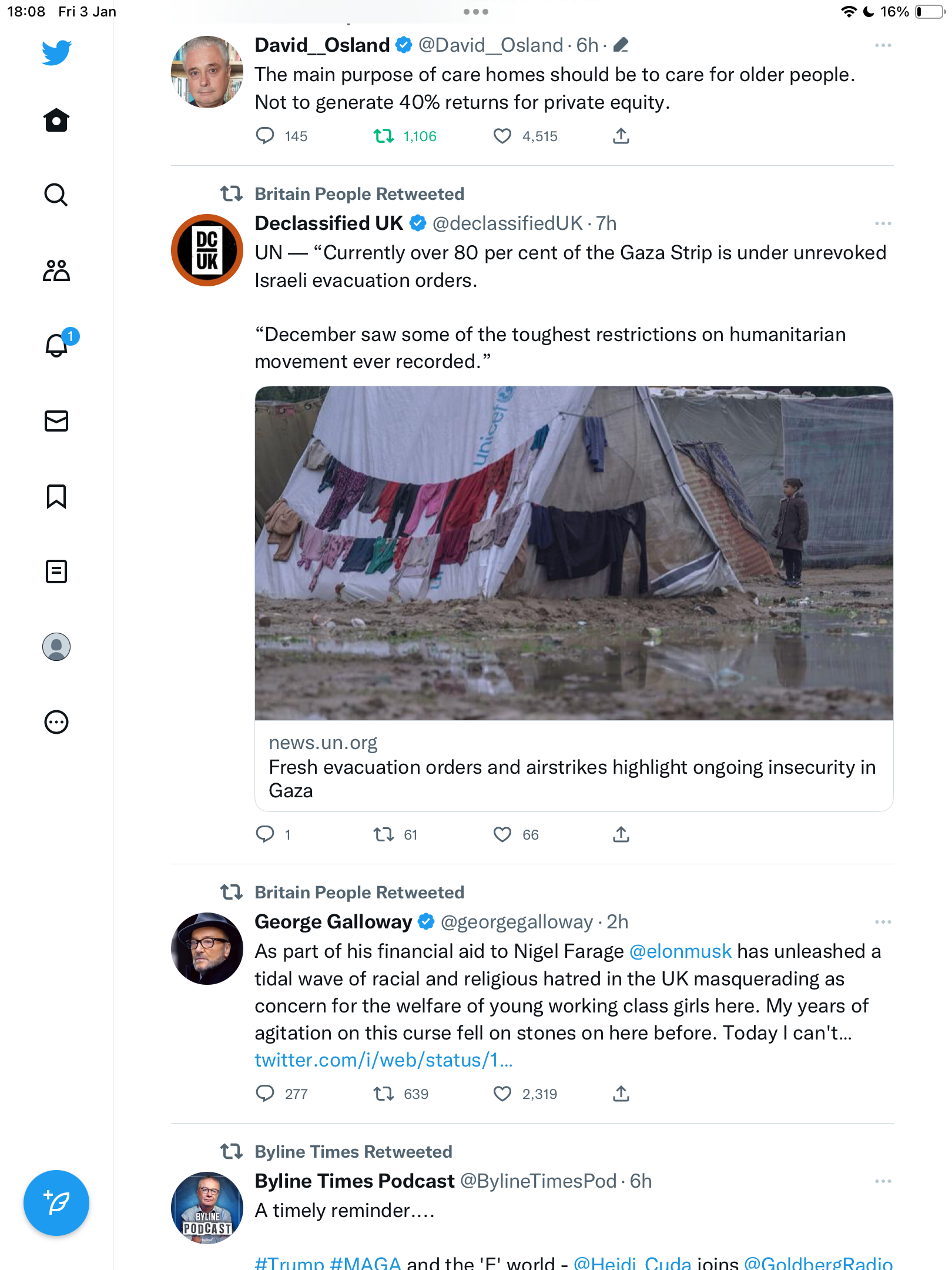Like the Declassified UK tweet
The width and height of the screenshot is (952, 1270).
[x=502, y=835]
